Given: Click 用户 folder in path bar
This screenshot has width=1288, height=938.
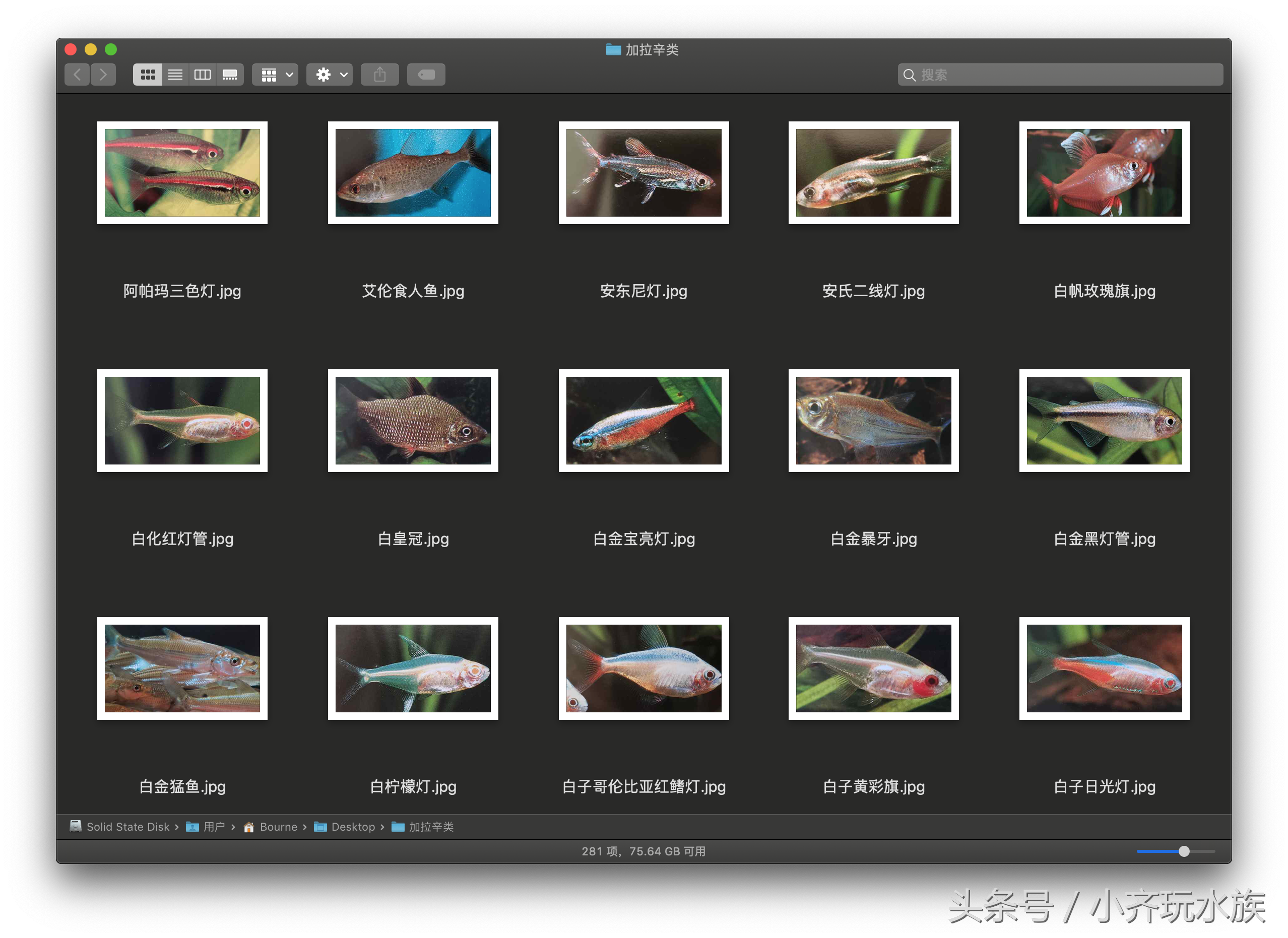Looking at the screenshot, I should 206,827.
